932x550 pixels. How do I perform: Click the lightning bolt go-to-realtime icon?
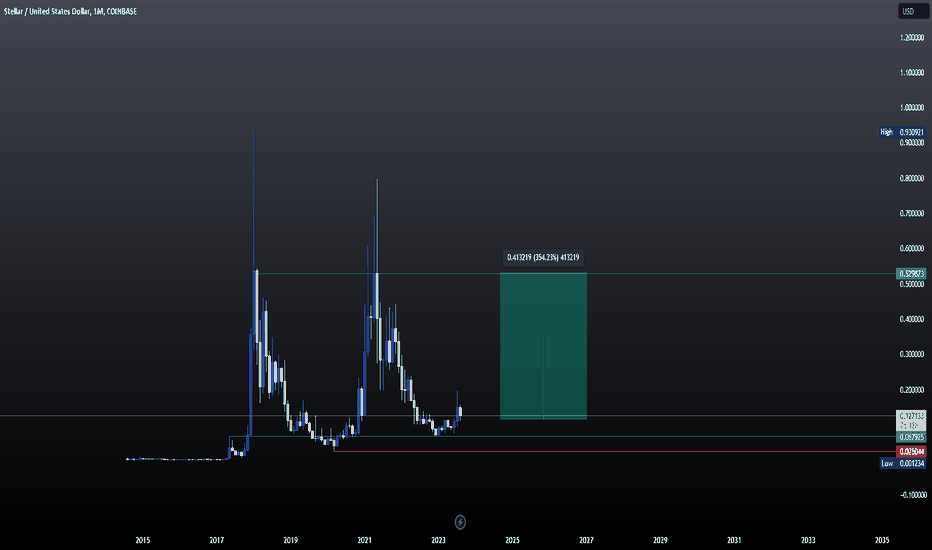(460, 522)
